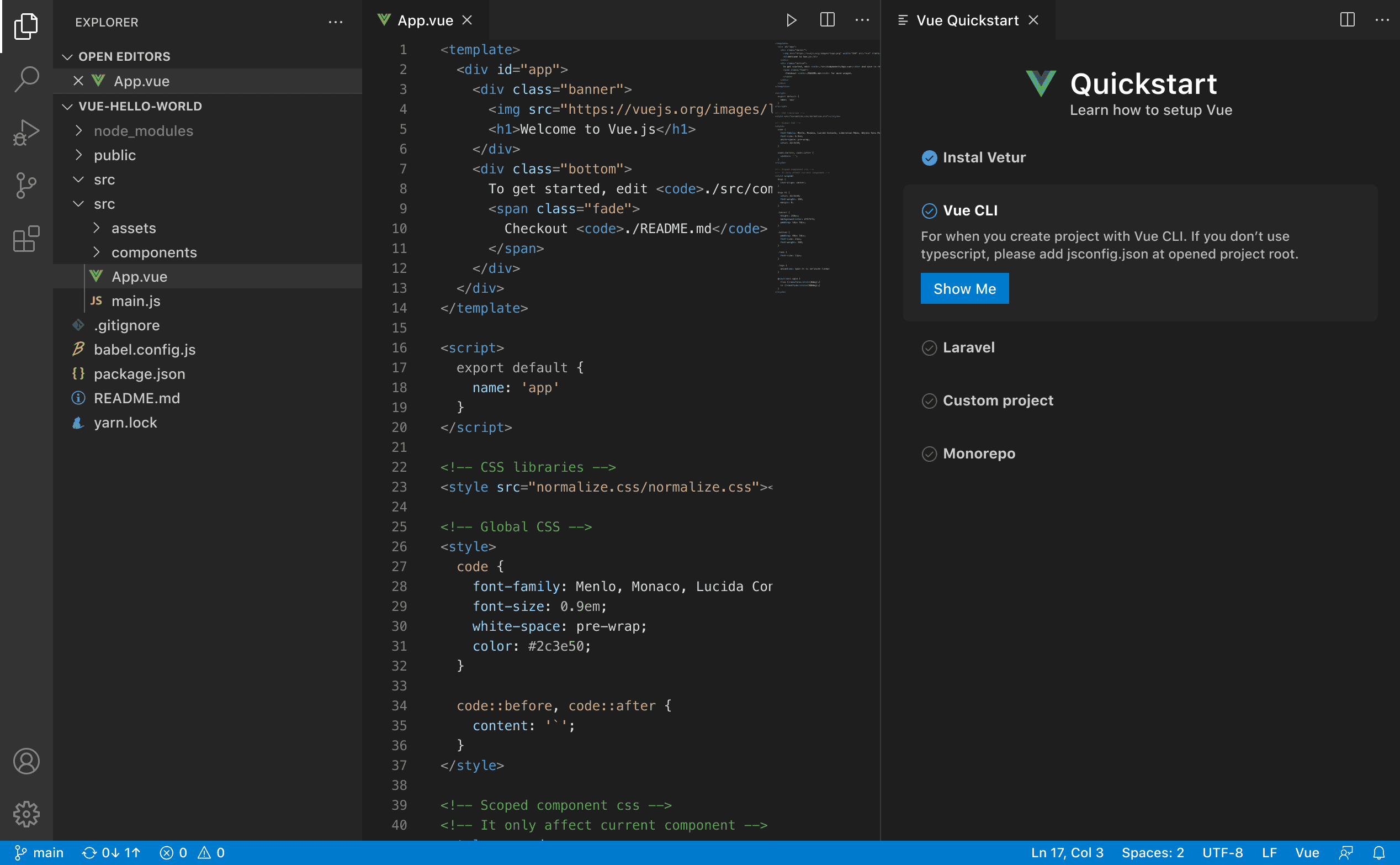Open the Search view icon
The height and width of the screenshot is (865, 1400).
click(x=26, y=79)
